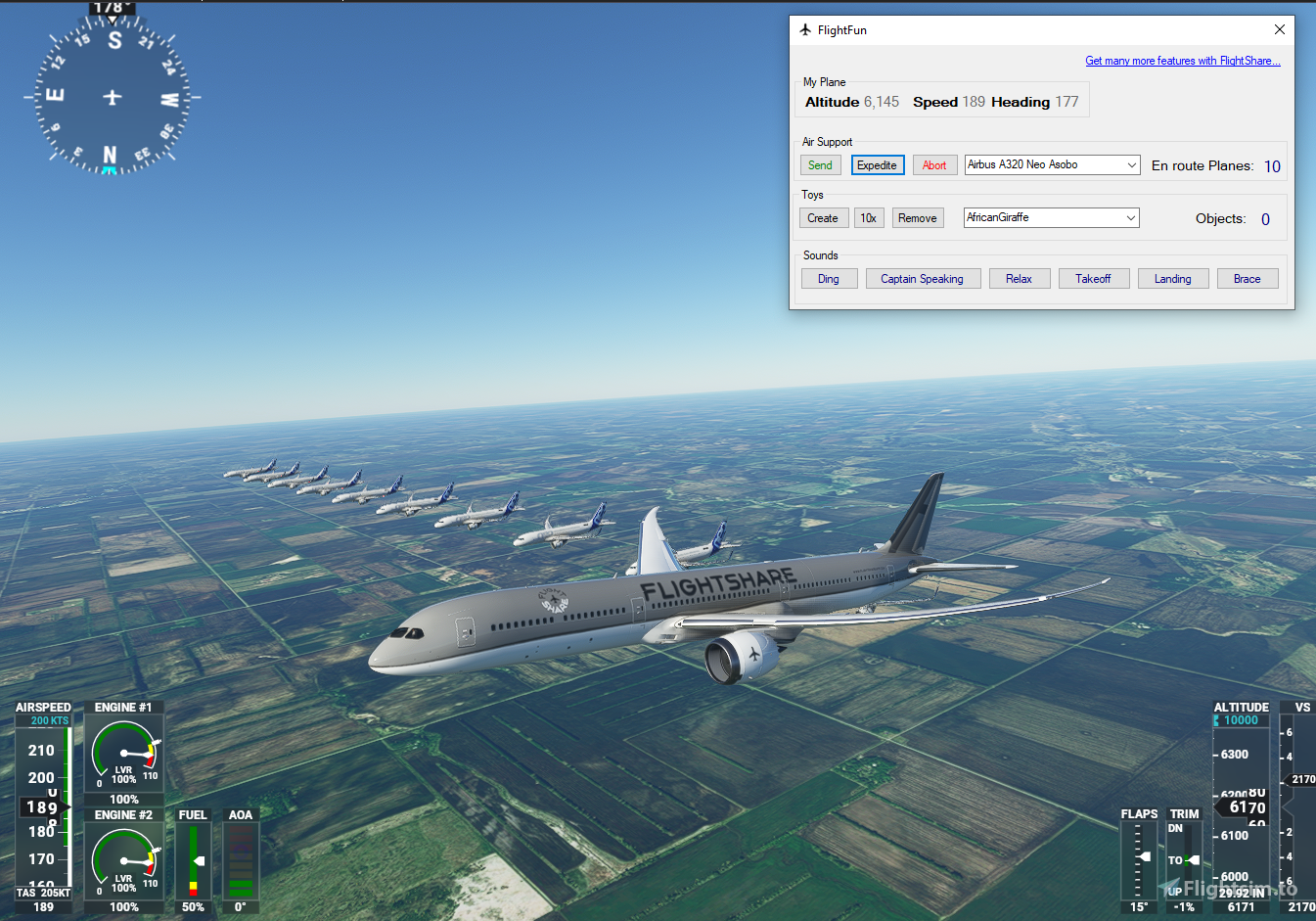1316x921 pixels.
Task: Play the Landing sound
Action: [1173, 279]
